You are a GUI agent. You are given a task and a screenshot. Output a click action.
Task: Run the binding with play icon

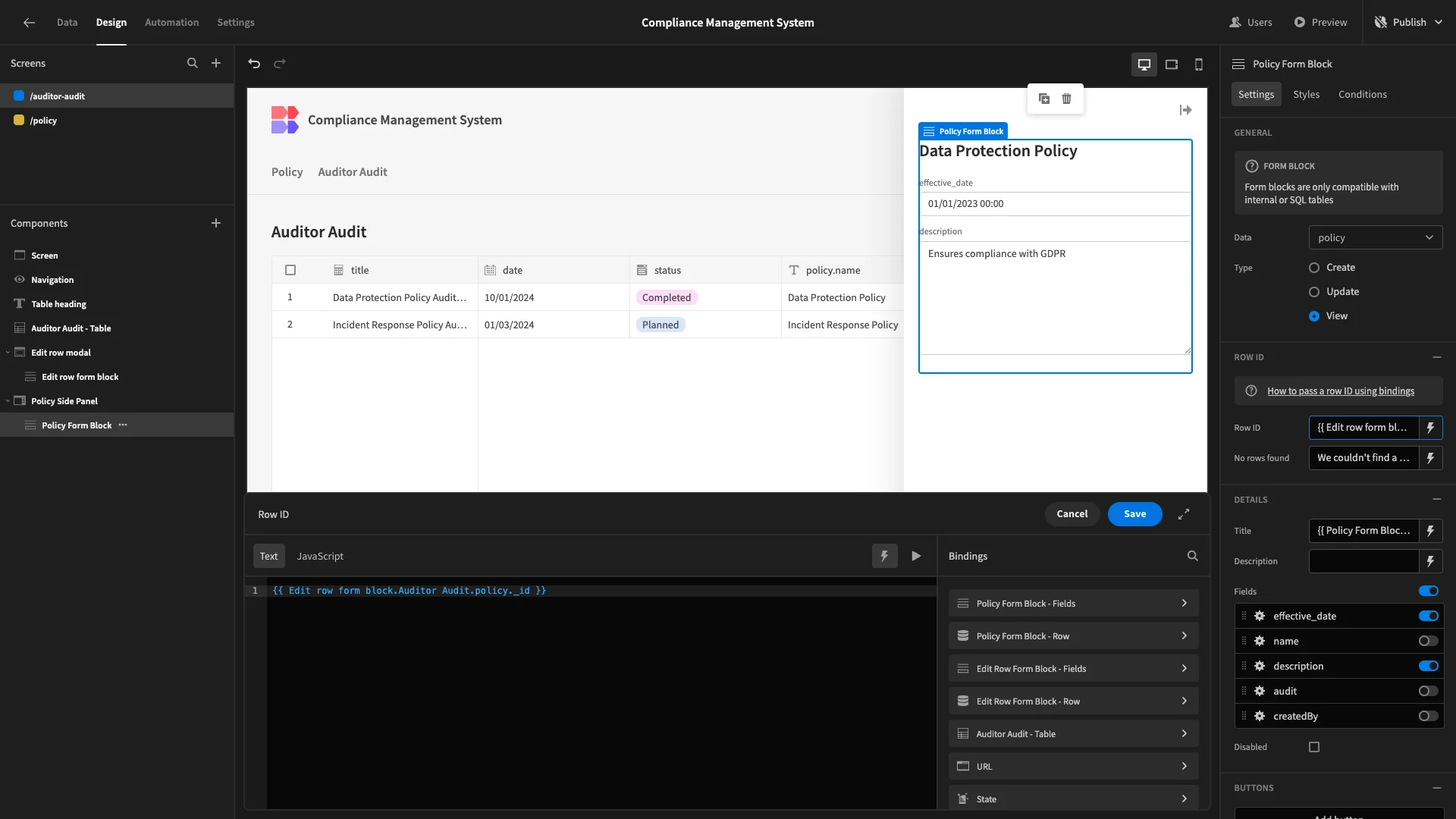pyautogui.click(x=916, y=556)
